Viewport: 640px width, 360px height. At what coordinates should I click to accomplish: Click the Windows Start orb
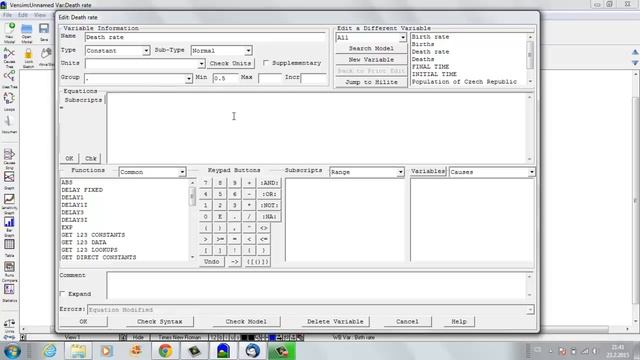coord(12,351)
